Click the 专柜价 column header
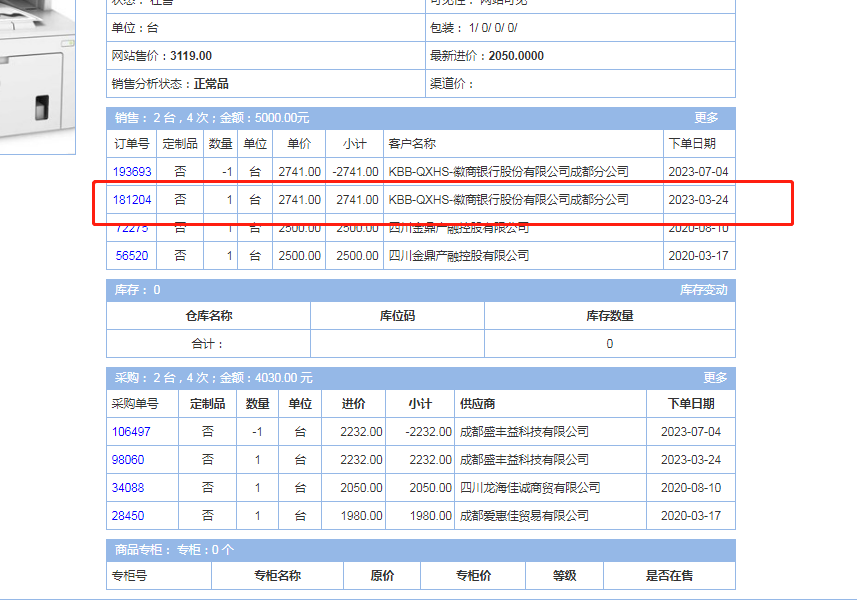 [473, 576]
